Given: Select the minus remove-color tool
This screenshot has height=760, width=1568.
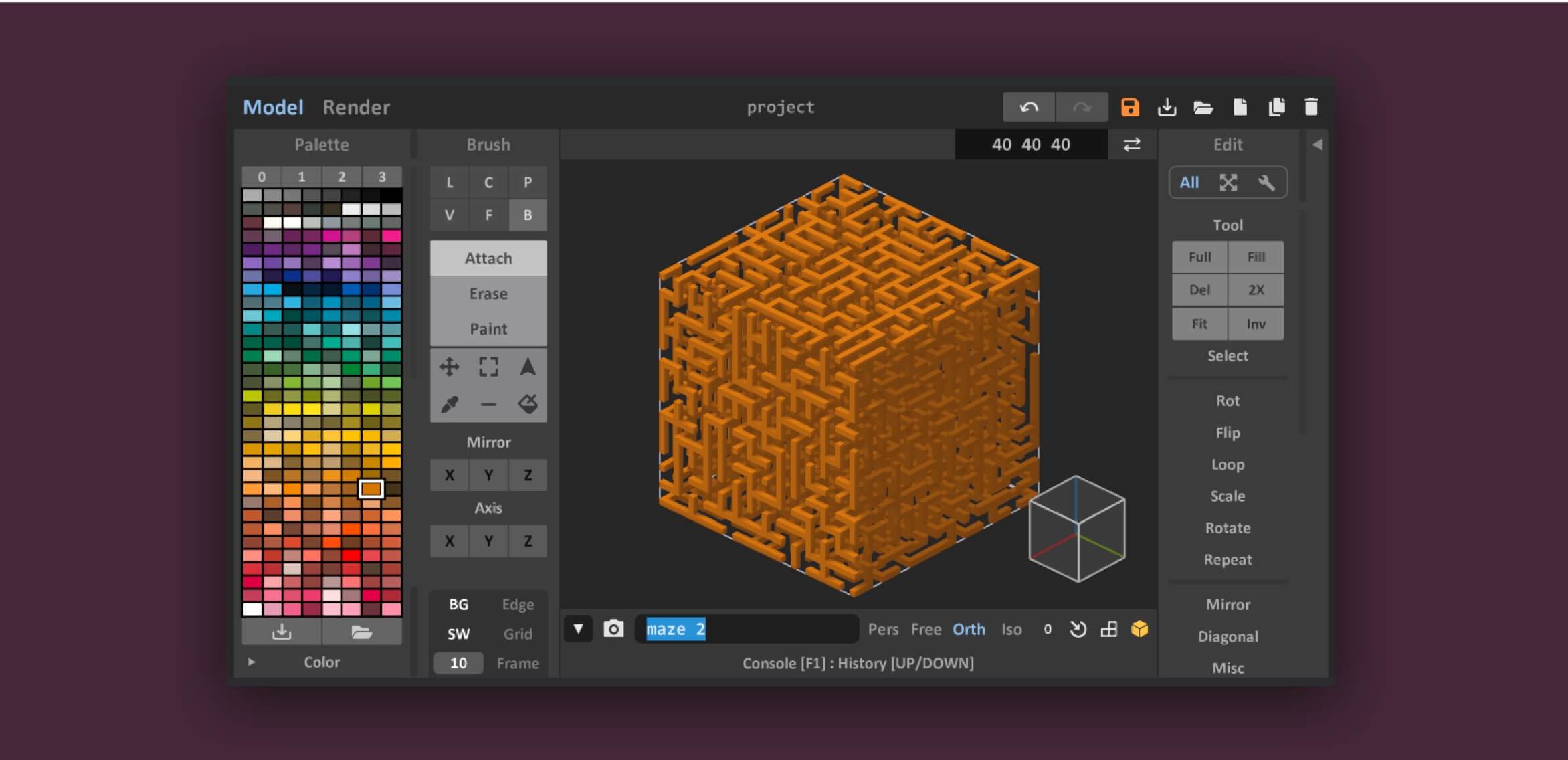Looking at the screenshot, I should (488, 404).
